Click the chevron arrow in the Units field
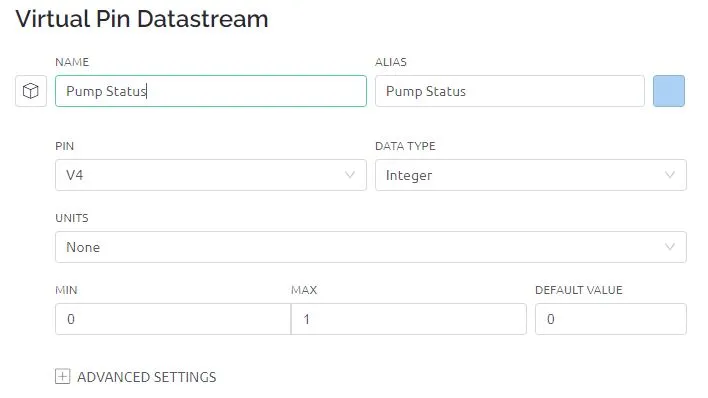The height and width of the screenshot is (398, 708). [670, 247]
